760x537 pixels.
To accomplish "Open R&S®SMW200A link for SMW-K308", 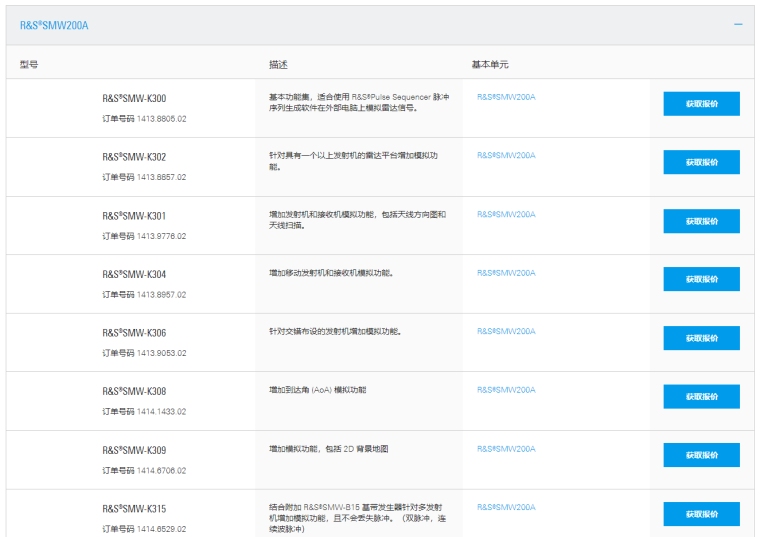I will click(x=506, y=390).
